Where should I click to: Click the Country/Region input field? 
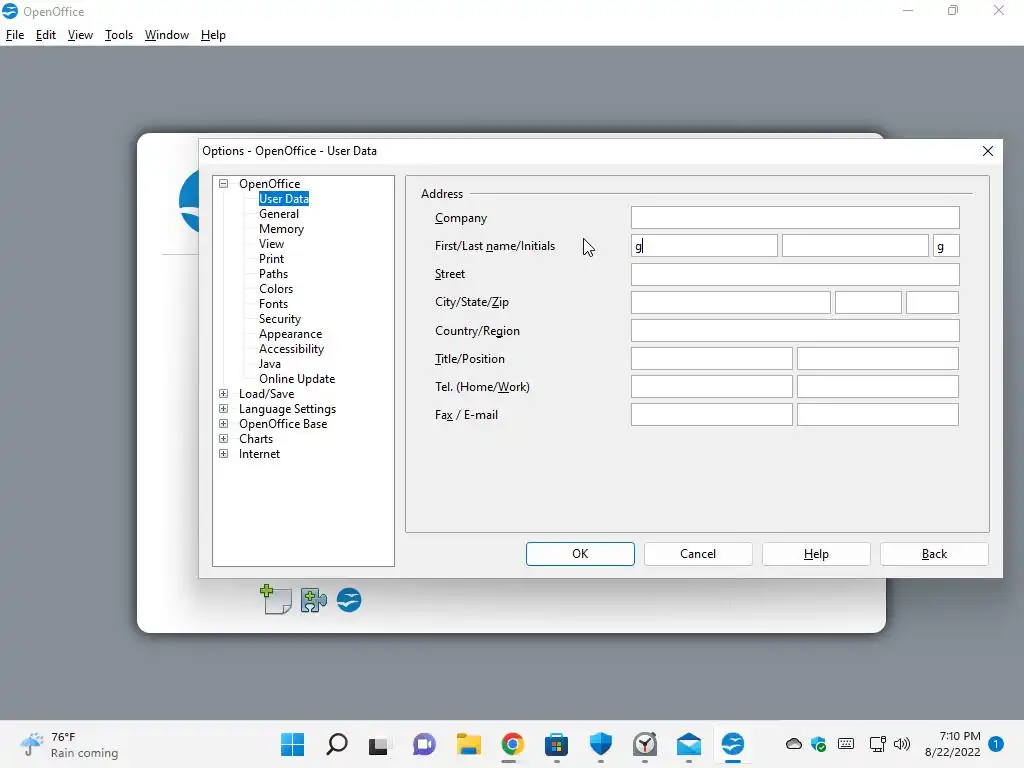[x=795, y=330]
